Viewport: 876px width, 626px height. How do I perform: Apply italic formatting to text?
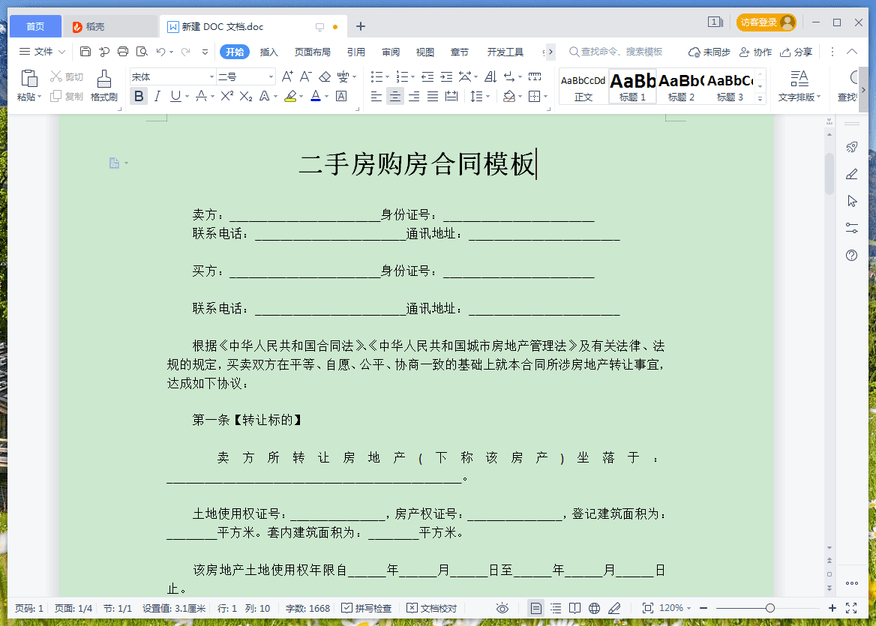157,97
